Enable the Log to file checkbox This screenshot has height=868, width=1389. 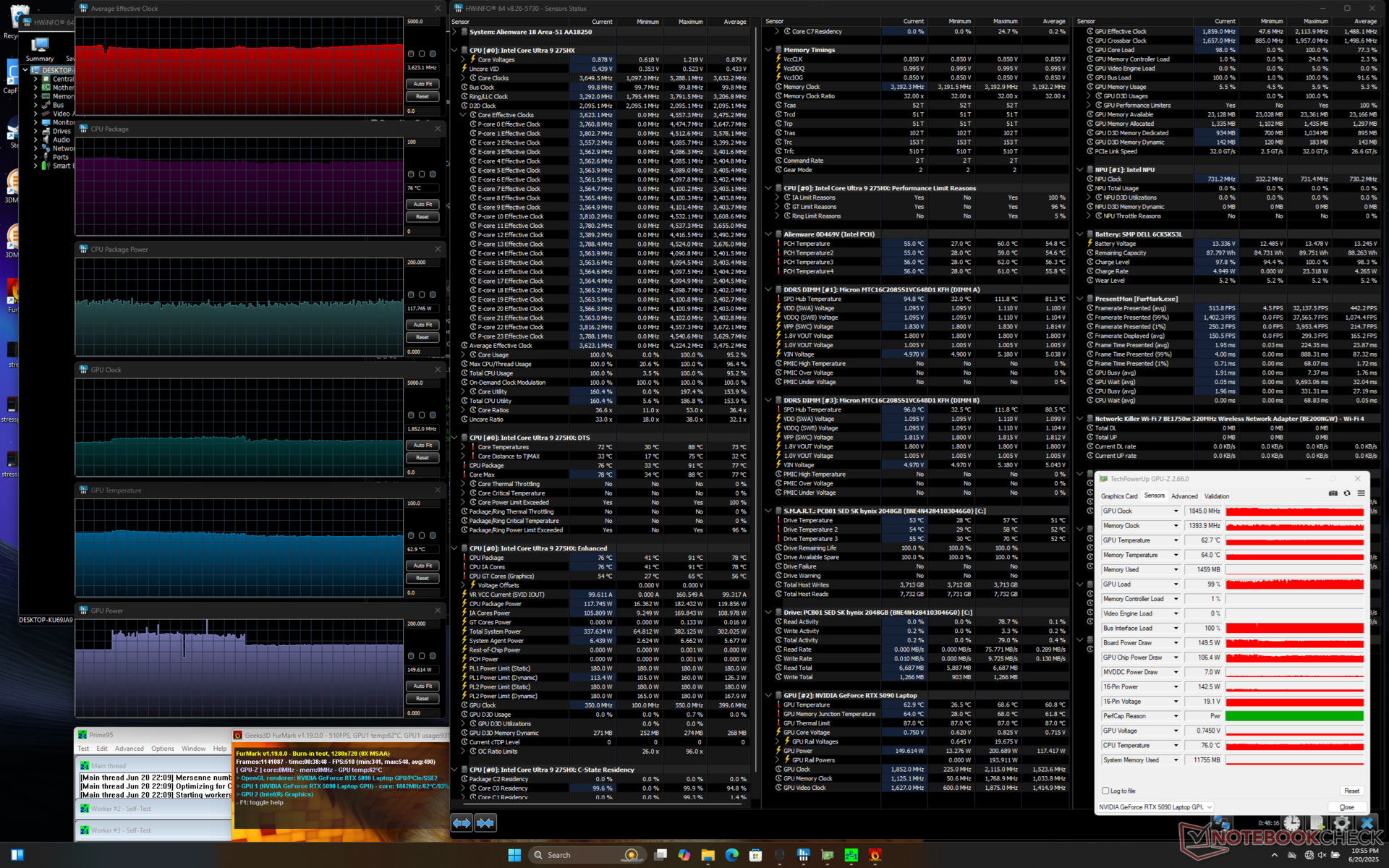[x=1105, y=791]
